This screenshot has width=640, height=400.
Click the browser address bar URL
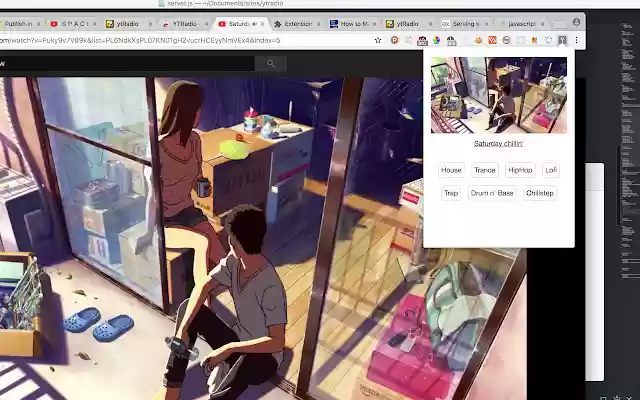tap(141, 40)
